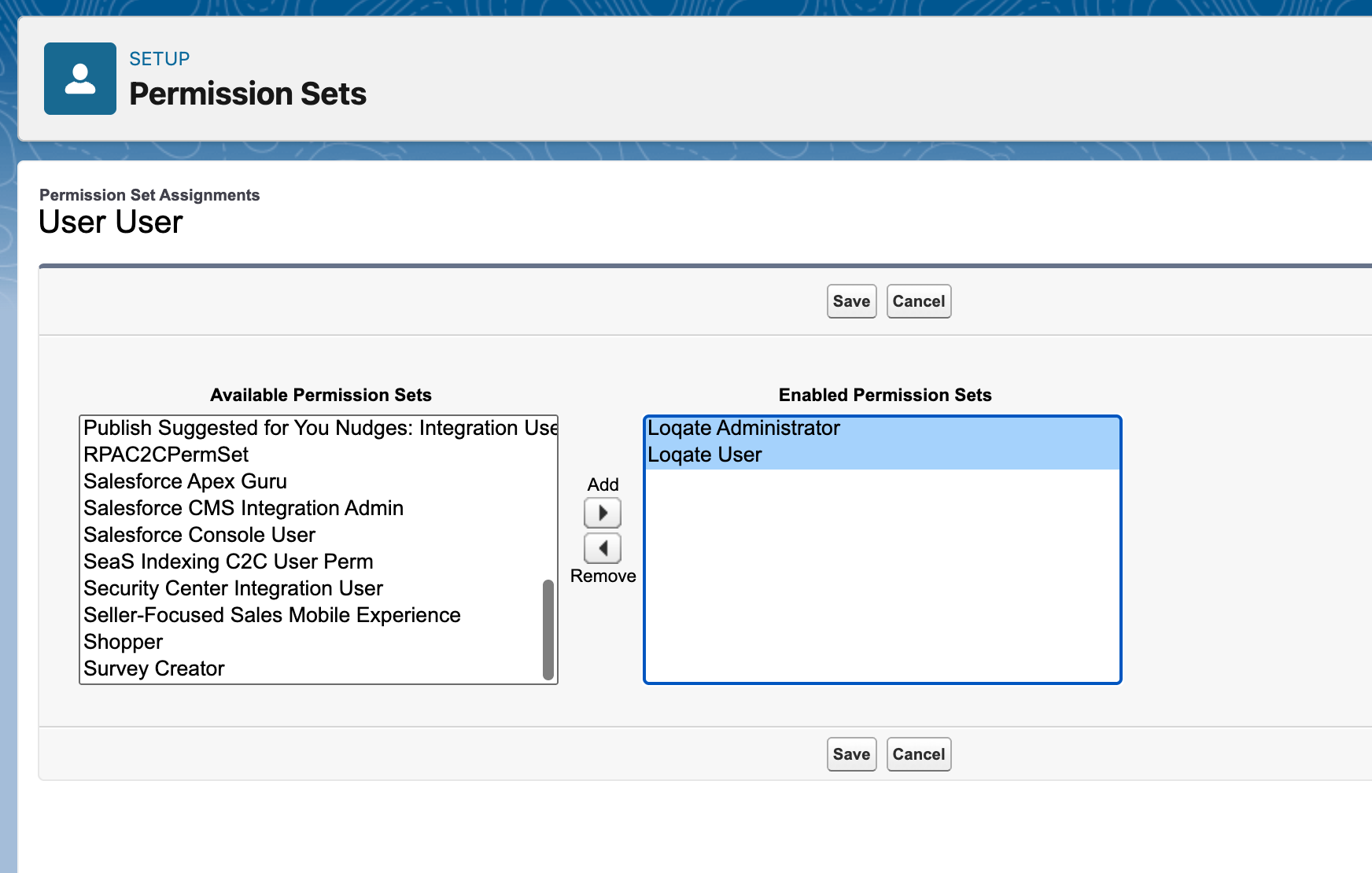Screen dimensions: 1372x873
Task: Click the bottom Save button
Action: (851, 754)
